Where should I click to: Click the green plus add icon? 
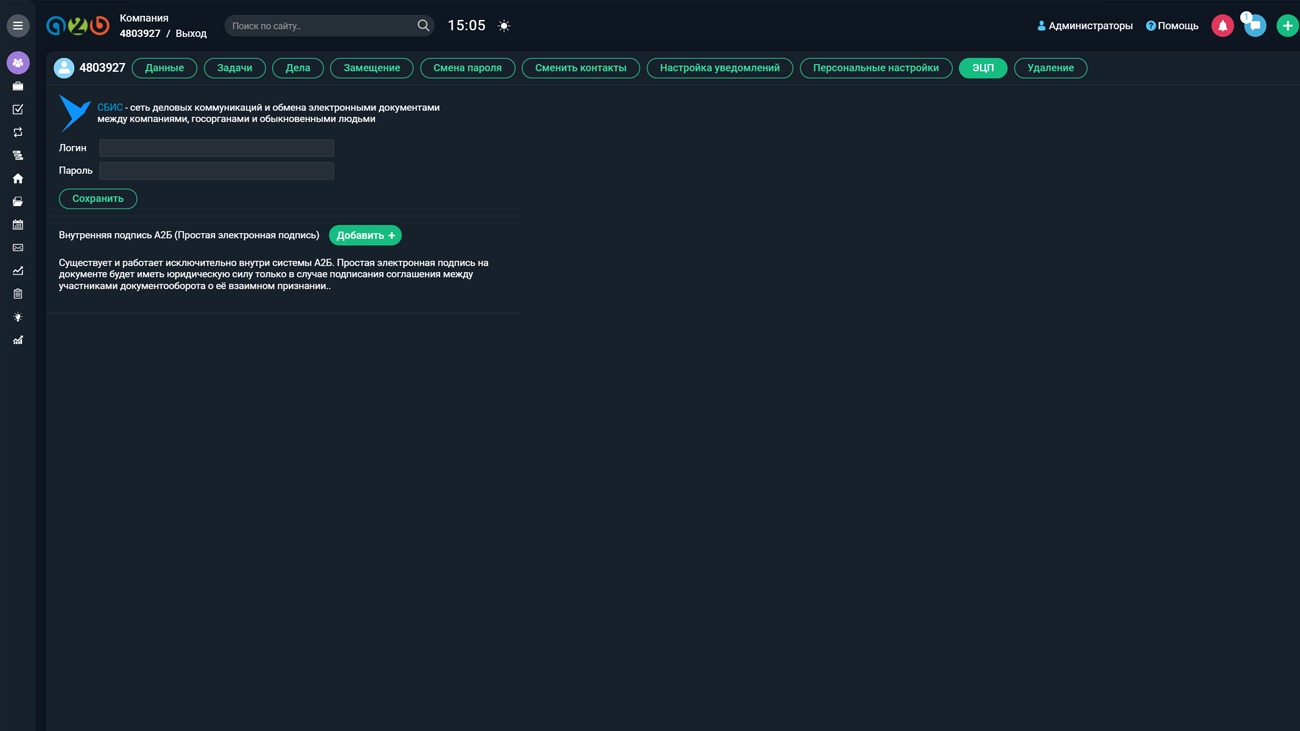pos(1287,26)
